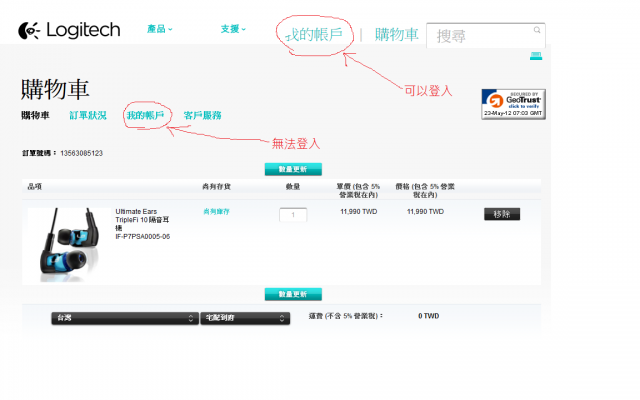Screen dimensions: 640x400
Task: Open the 產品 dropdown menu
Action: [160, 29]
